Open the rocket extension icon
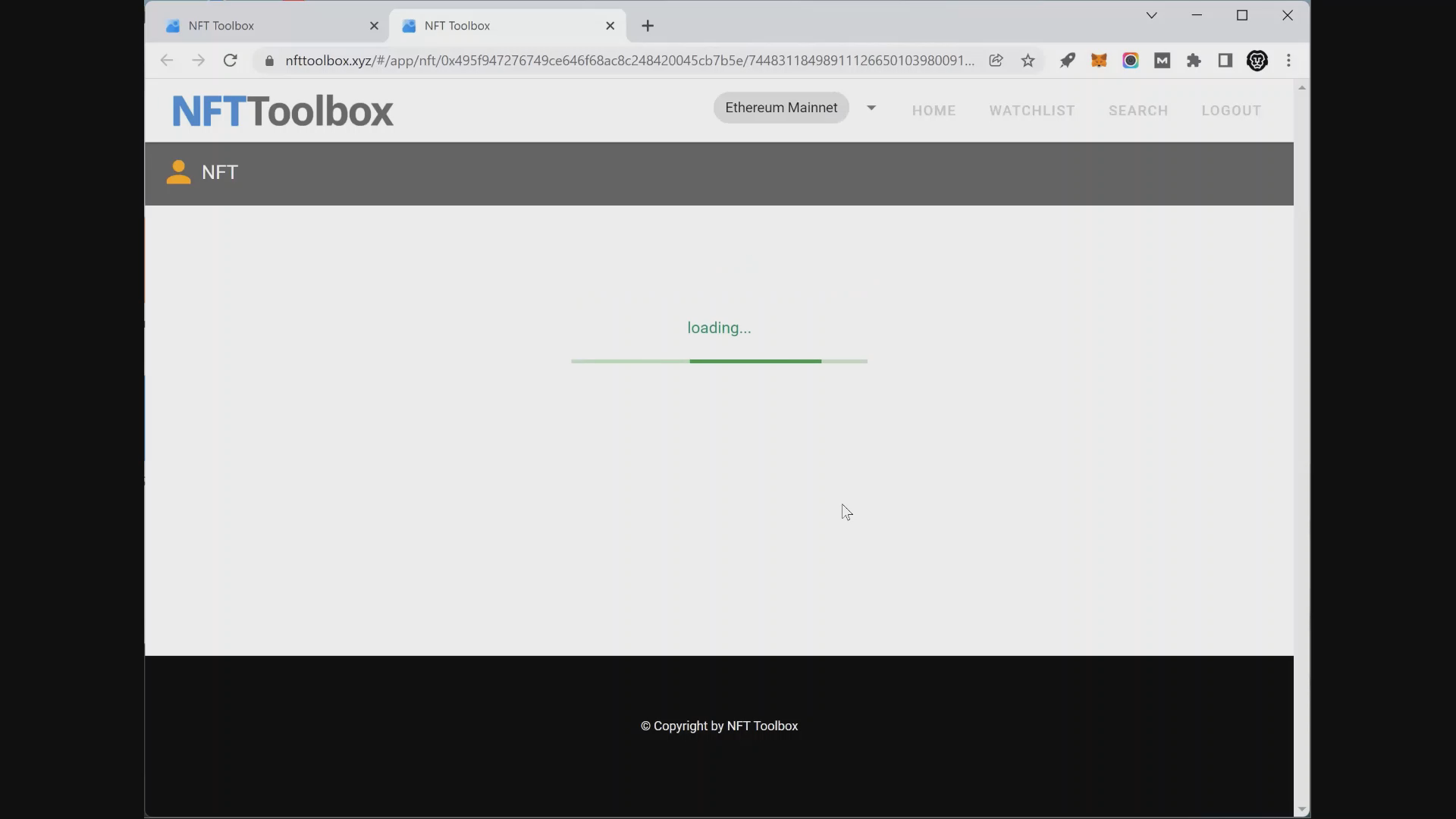The image size is (1456, 819). coord(1067,61)
